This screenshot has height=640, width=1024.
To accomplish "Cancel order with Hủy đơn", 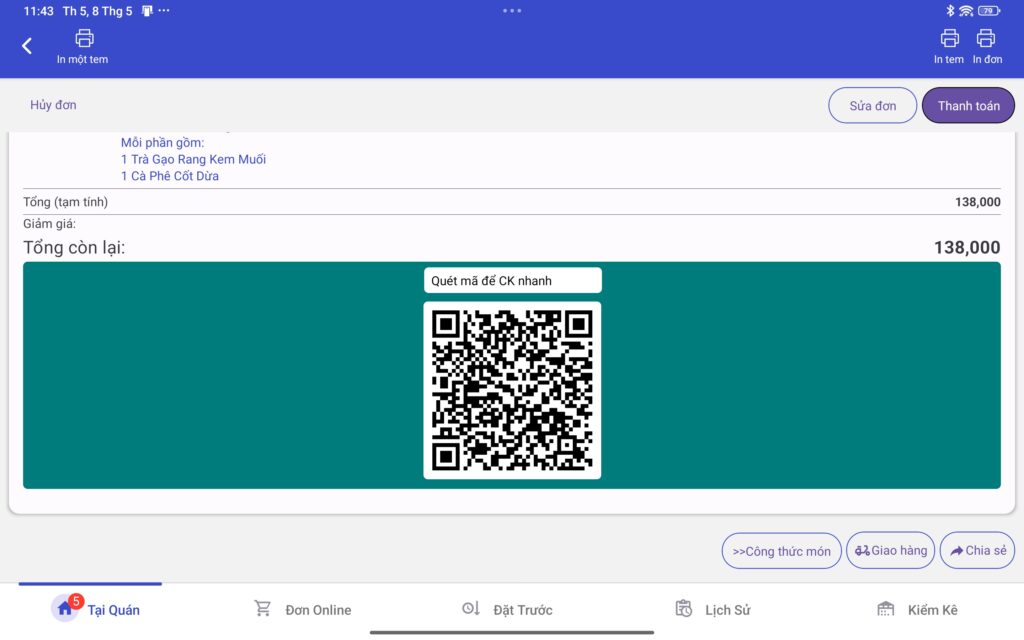I will (53, 105).
